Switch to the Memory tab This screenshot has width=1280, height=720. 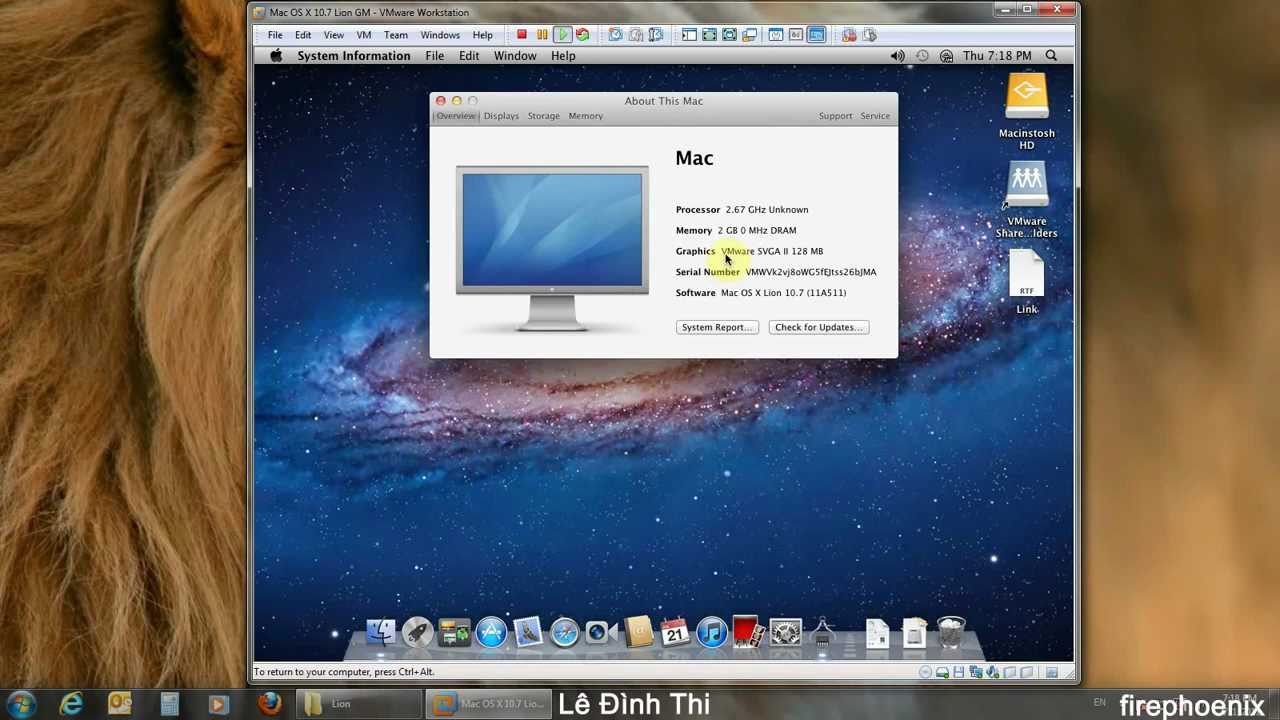click(585, 116)
